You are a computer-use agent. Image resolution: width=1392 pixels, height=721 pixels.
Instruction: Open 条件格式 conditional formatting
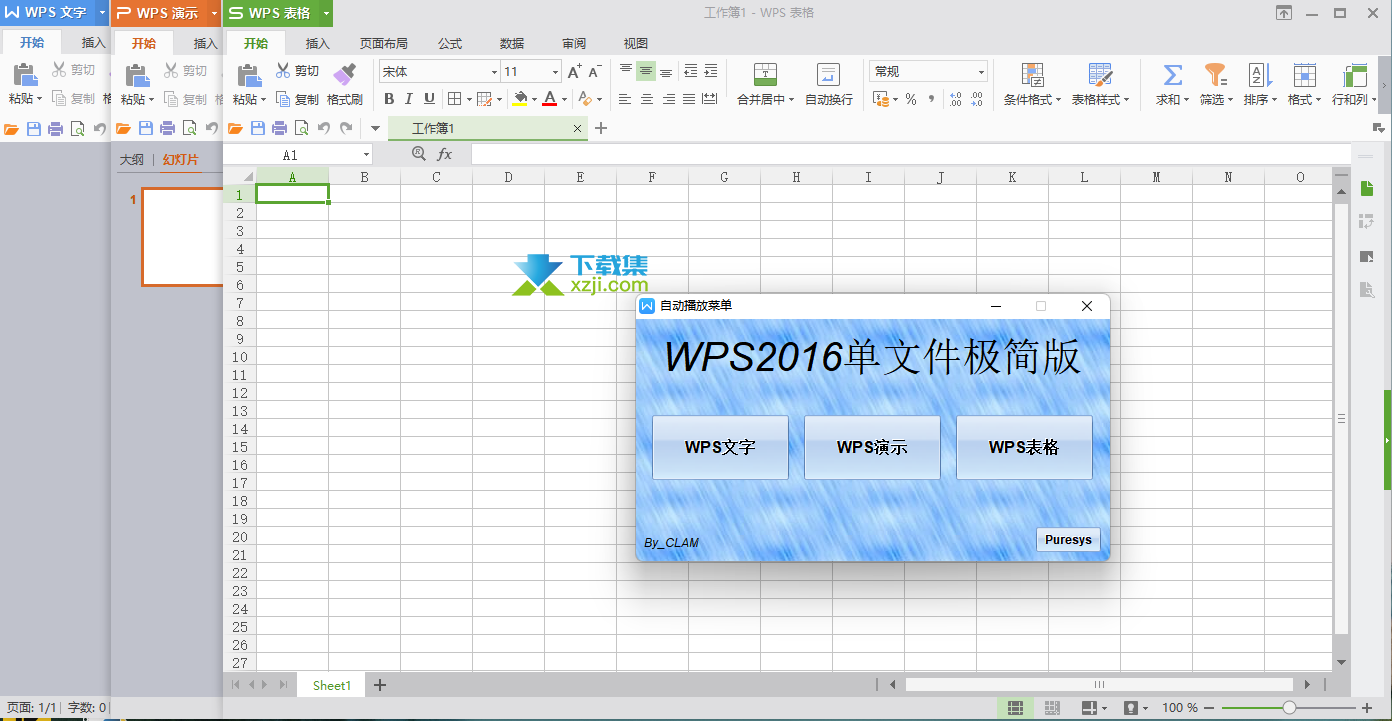[1032, 85]
